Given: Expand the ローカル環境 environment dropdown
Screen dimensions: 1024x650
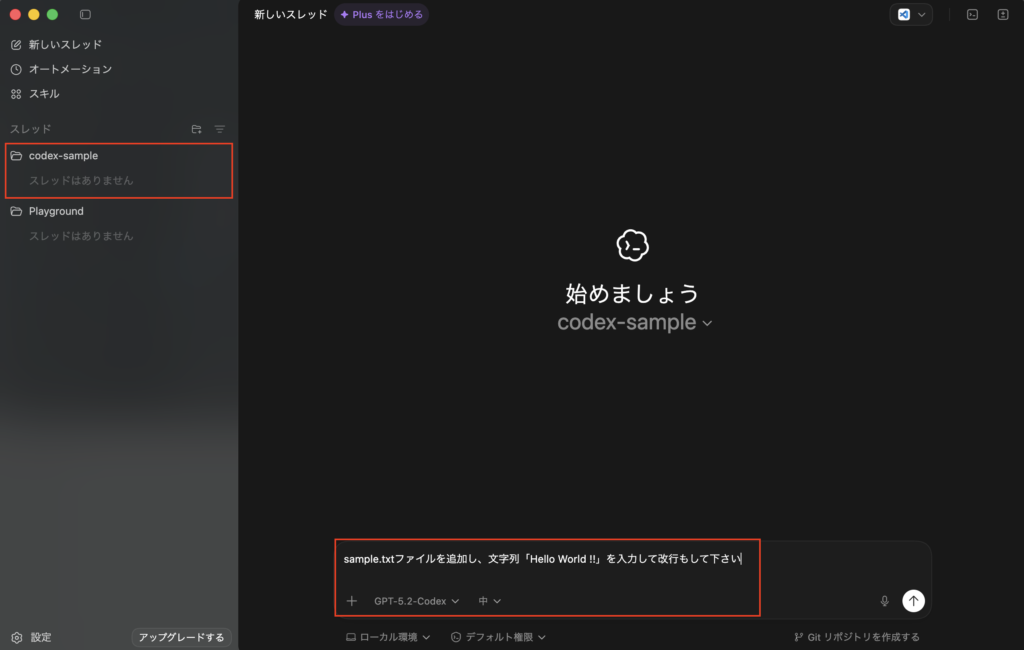Looking at the screenshot, I should point(388,637).
